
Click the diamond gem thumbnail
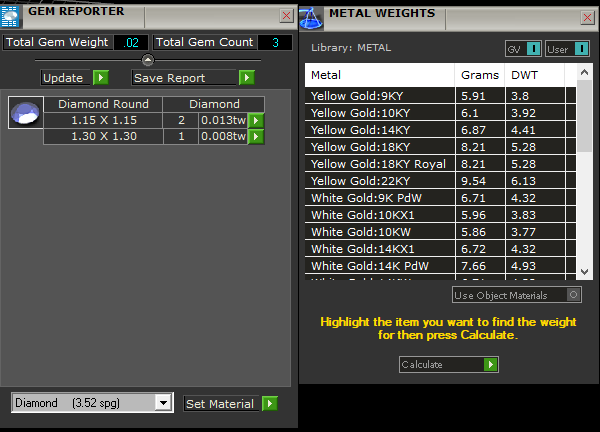coord(25,113)
